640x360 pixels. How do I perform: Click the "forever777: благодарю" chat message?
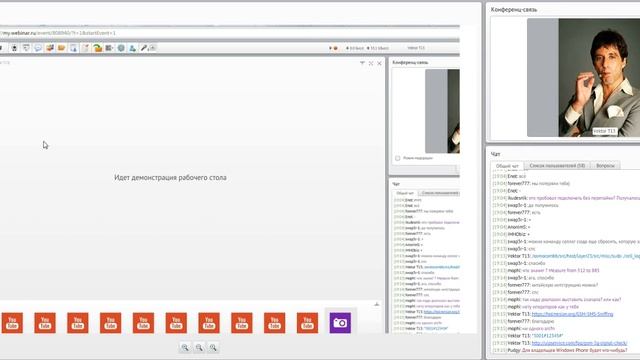coord(523,321)
